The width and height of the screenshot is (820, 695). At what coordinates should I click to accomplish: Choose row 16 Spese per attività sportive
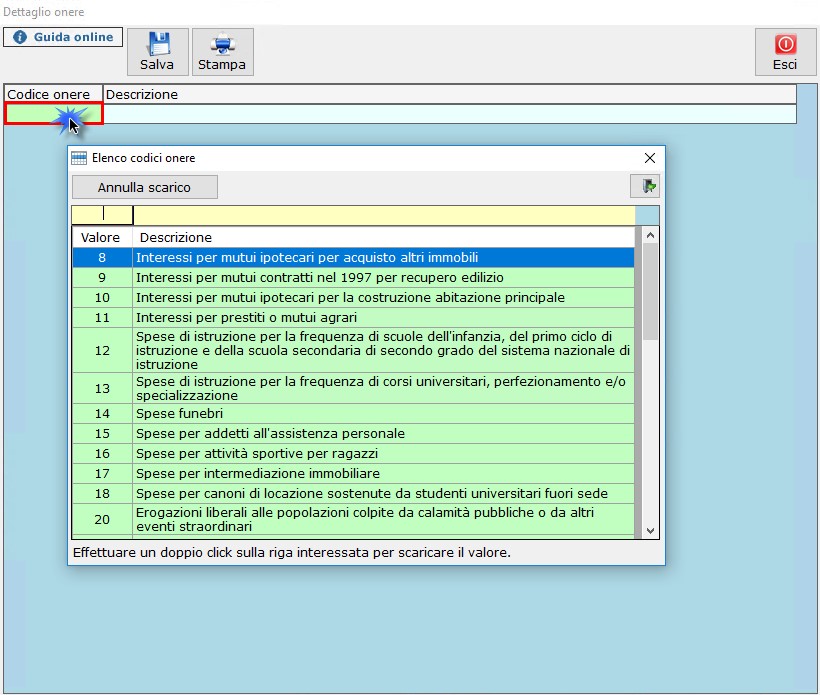384,454
